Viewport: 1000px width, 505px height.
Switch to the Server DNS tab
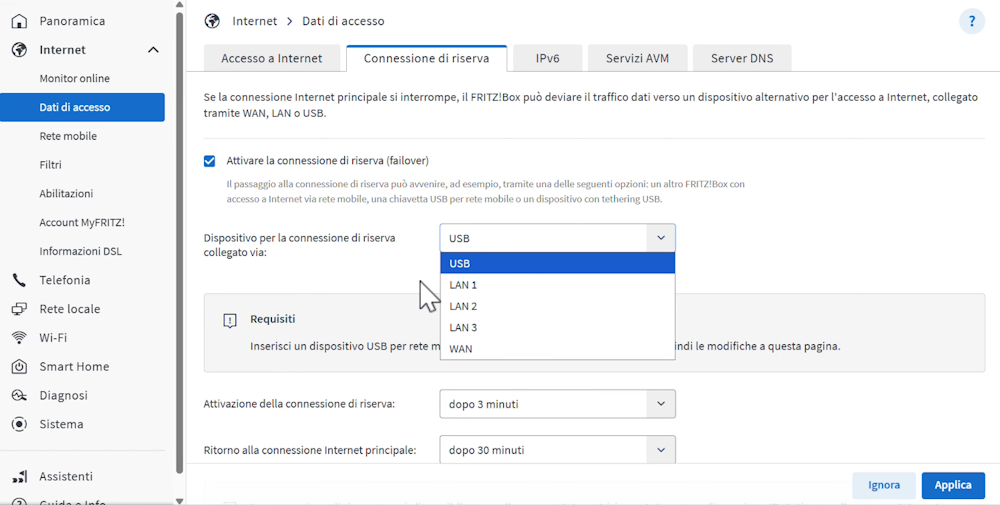(x=741, y=58)
